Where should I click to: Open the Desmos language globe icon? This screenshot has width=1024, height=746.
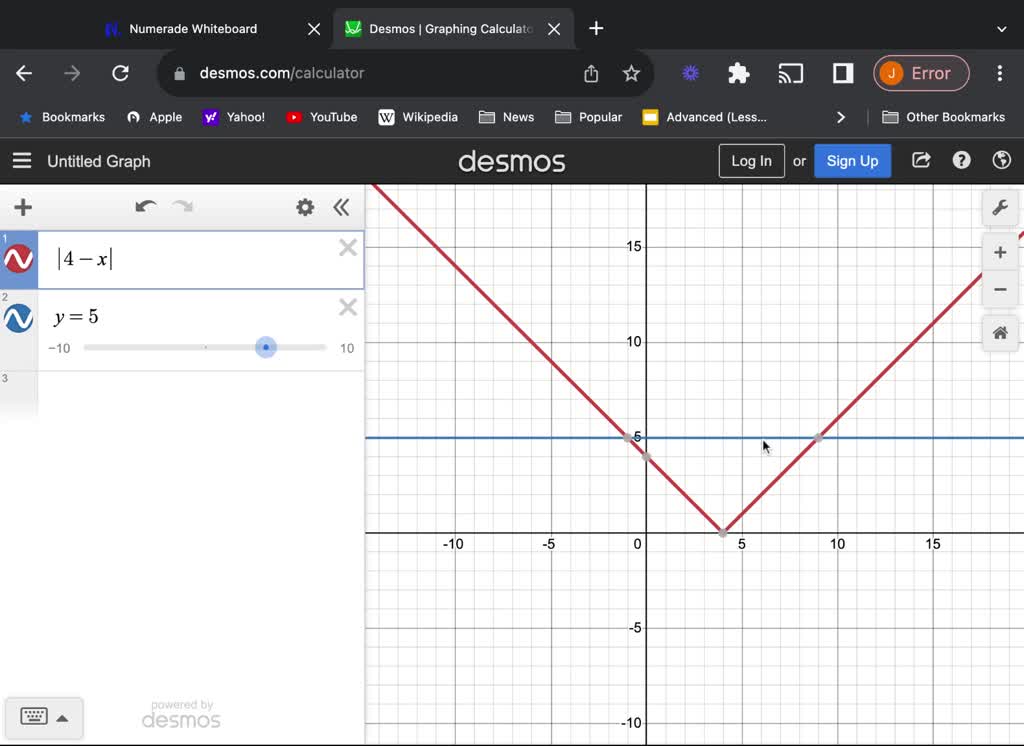1002,160
